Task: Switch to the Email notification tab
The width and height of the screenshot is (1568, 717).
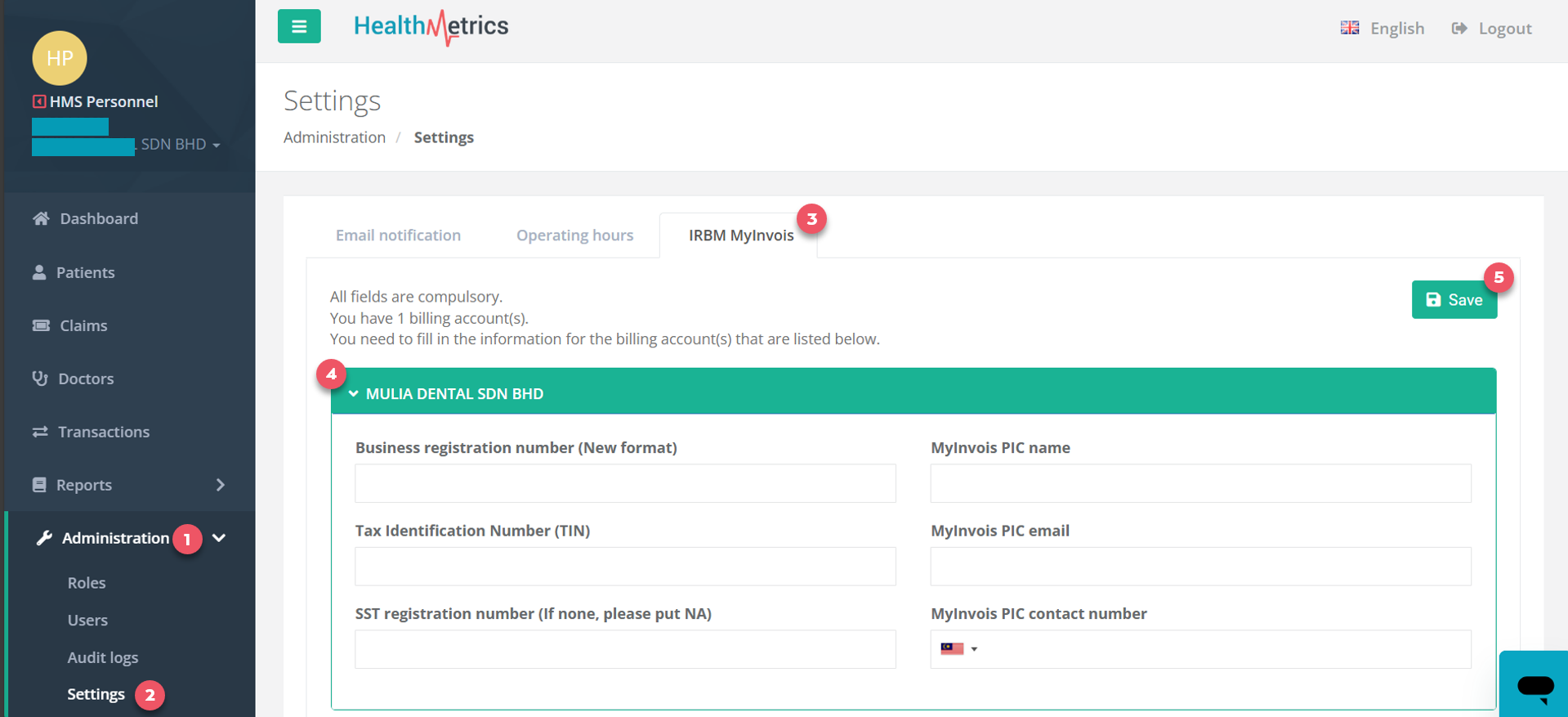Action: [x=398, y=235]
